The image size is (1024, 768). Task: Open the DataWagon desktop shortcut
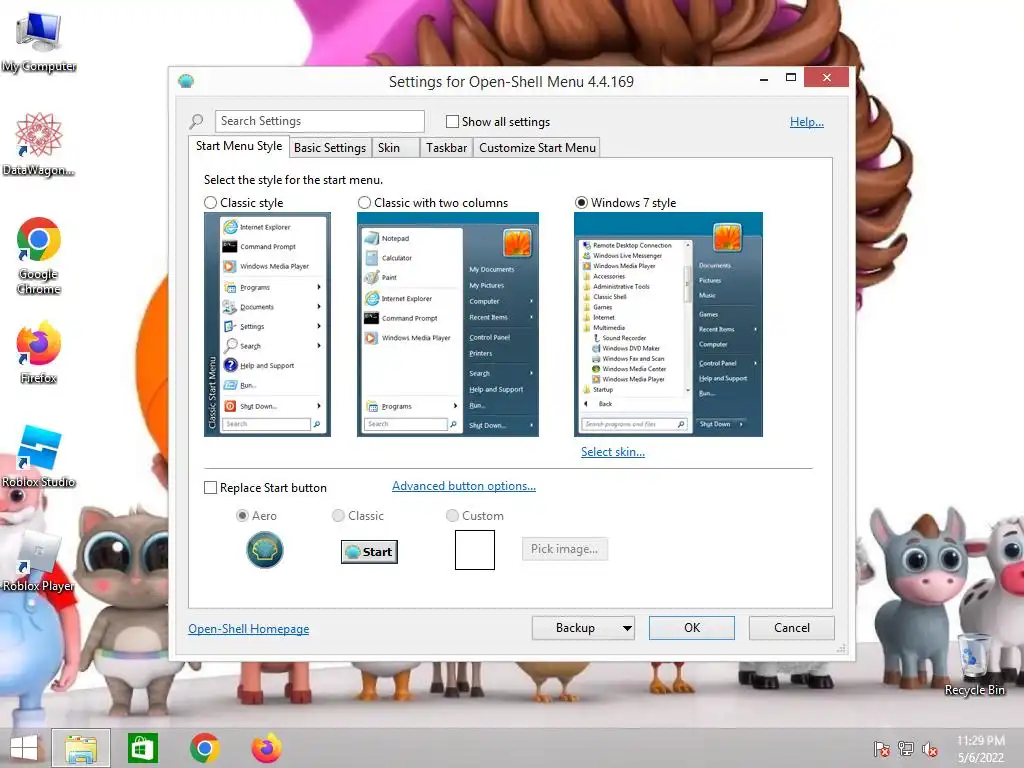coord(39,144)
